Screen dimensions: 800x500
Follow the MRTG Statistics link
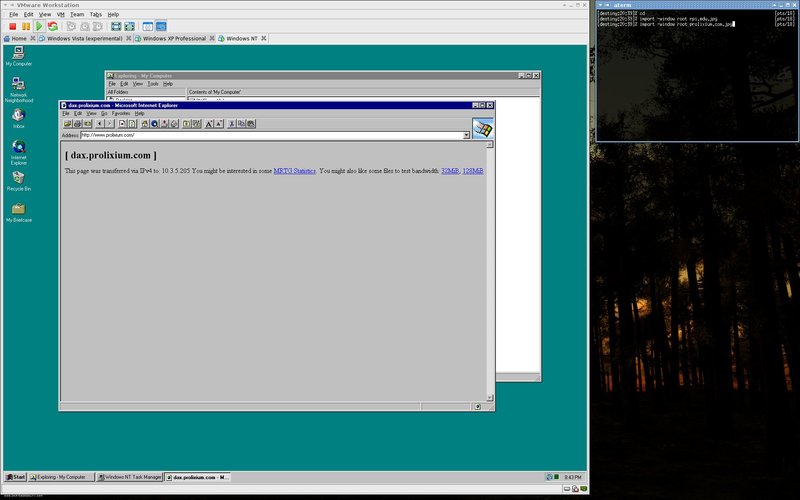coord(294,171)
